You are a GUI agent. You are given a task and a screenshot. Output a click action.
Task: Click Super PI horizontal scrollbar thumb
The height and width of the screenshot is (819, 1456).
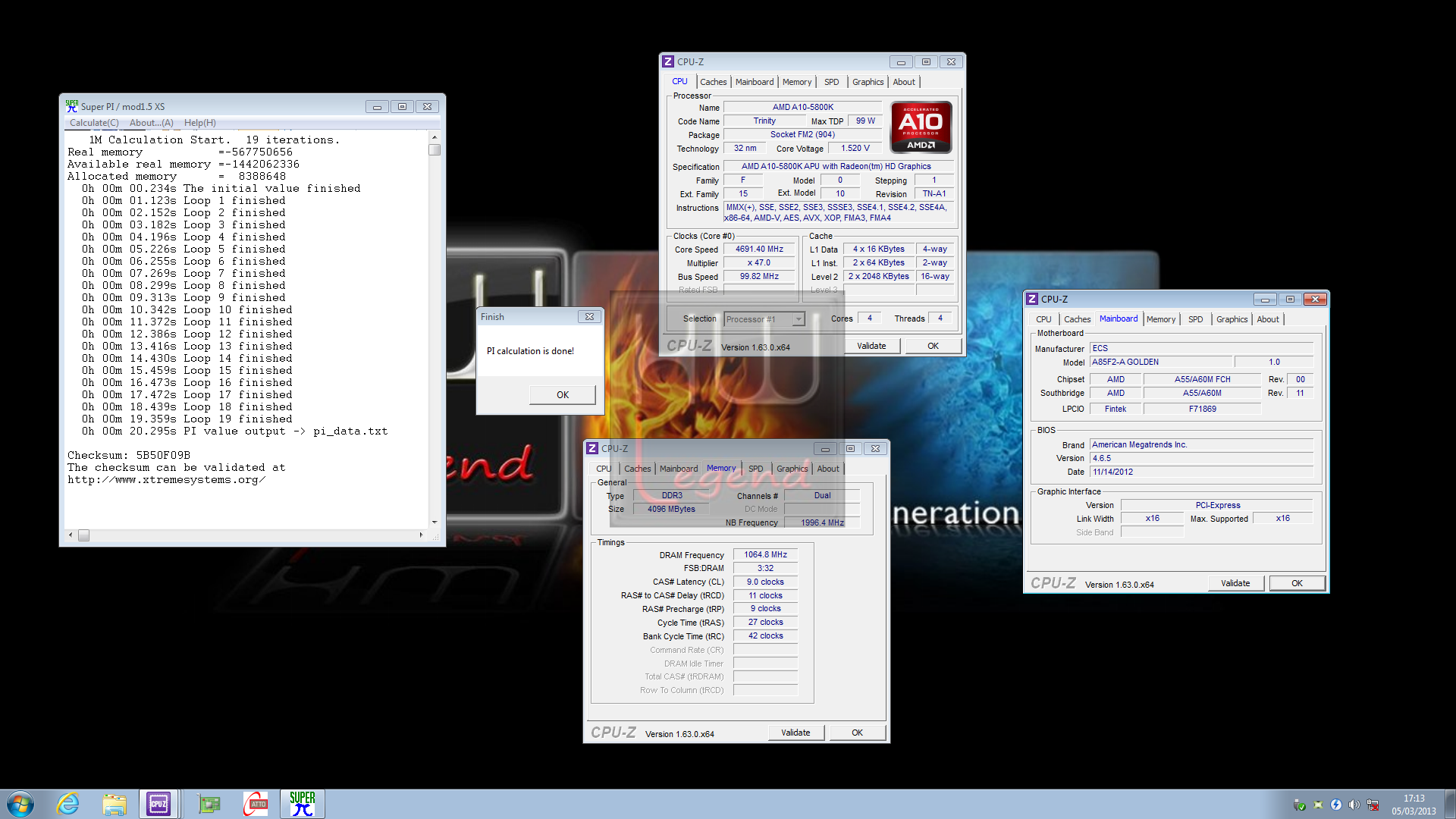[83, 535]
